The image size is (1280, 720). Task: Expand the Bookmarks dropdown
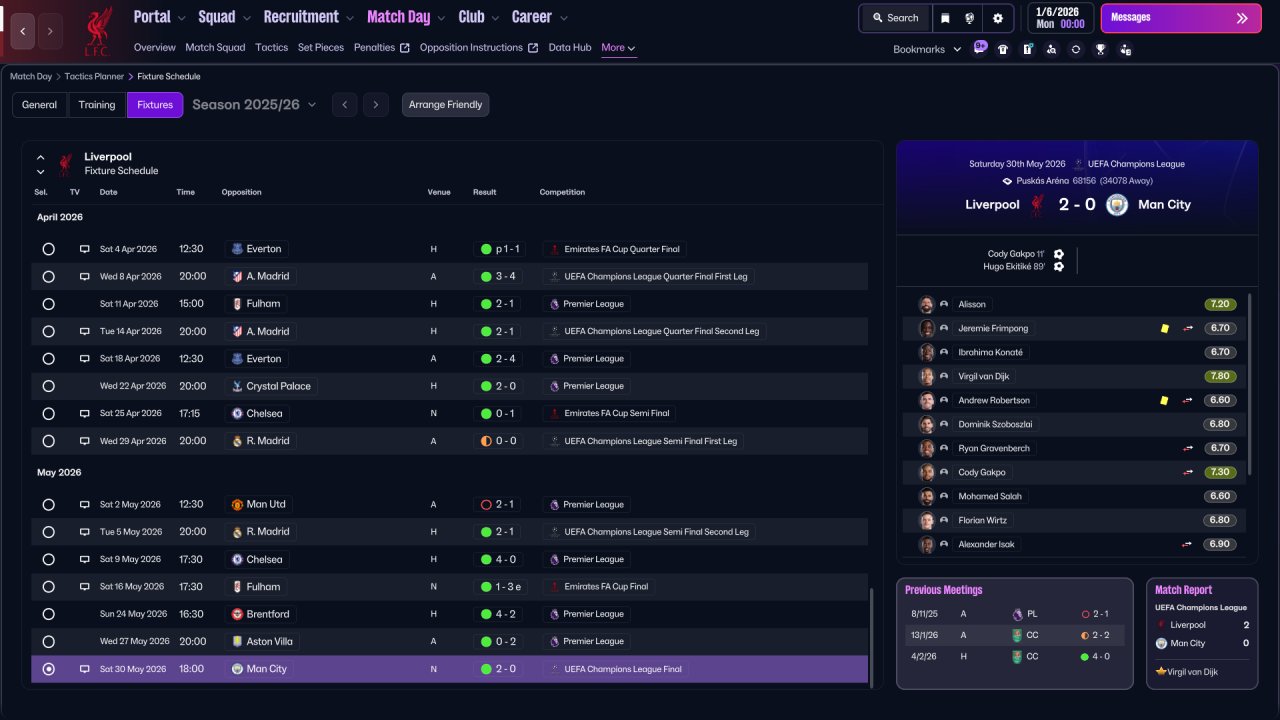point(926,49)
